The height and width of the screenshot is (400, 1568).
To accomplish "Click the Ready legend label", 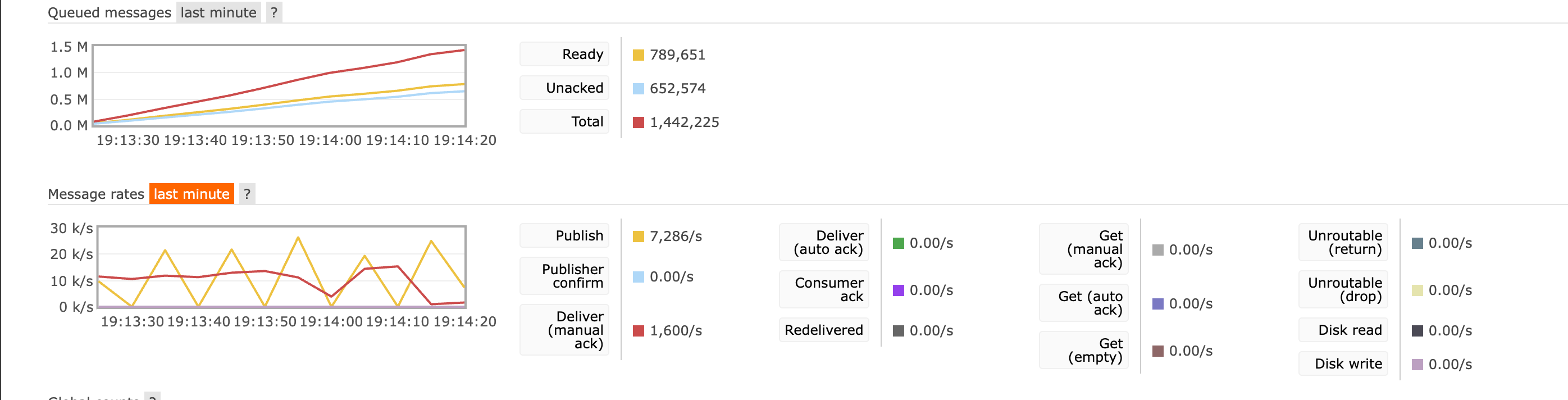I will click(x=564, y=54).
